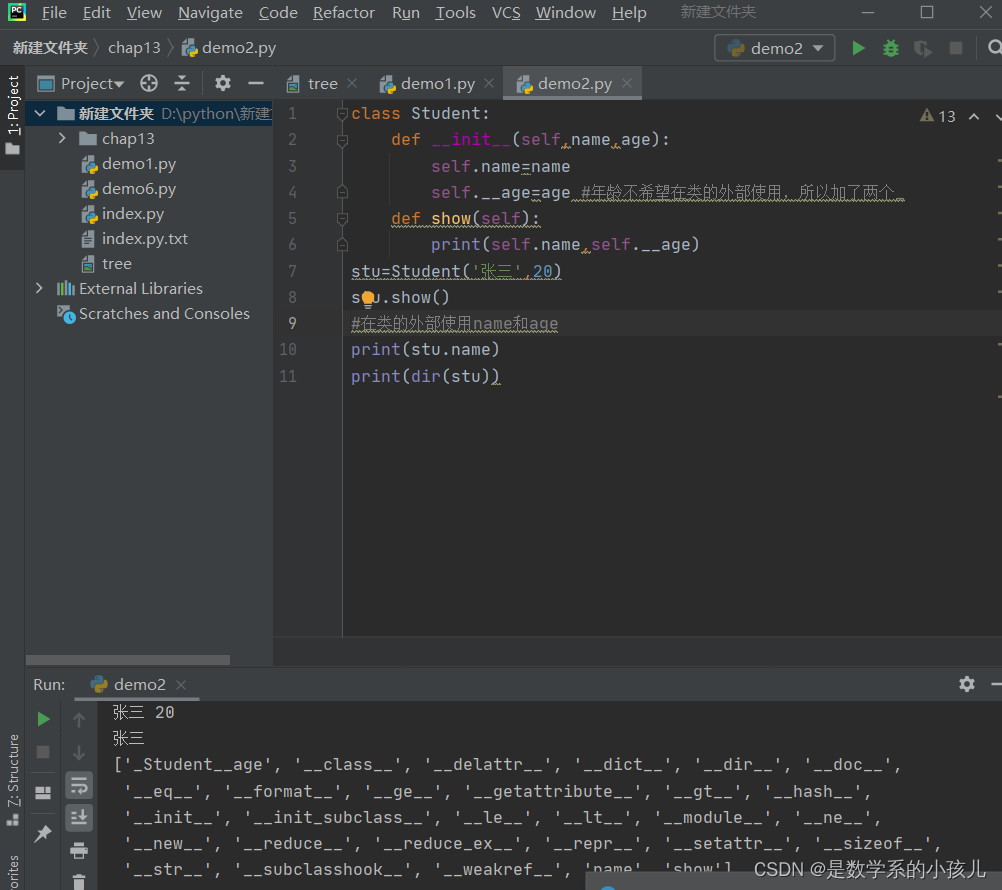Image resolution: width=1002 pixels, height=890 pixels.
Task: Fold the show method at line 5
Action: 342,219
